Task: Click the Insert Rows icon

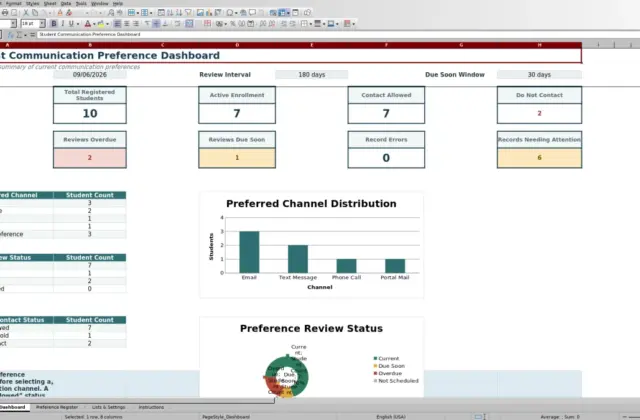Action: coord(131,13)
